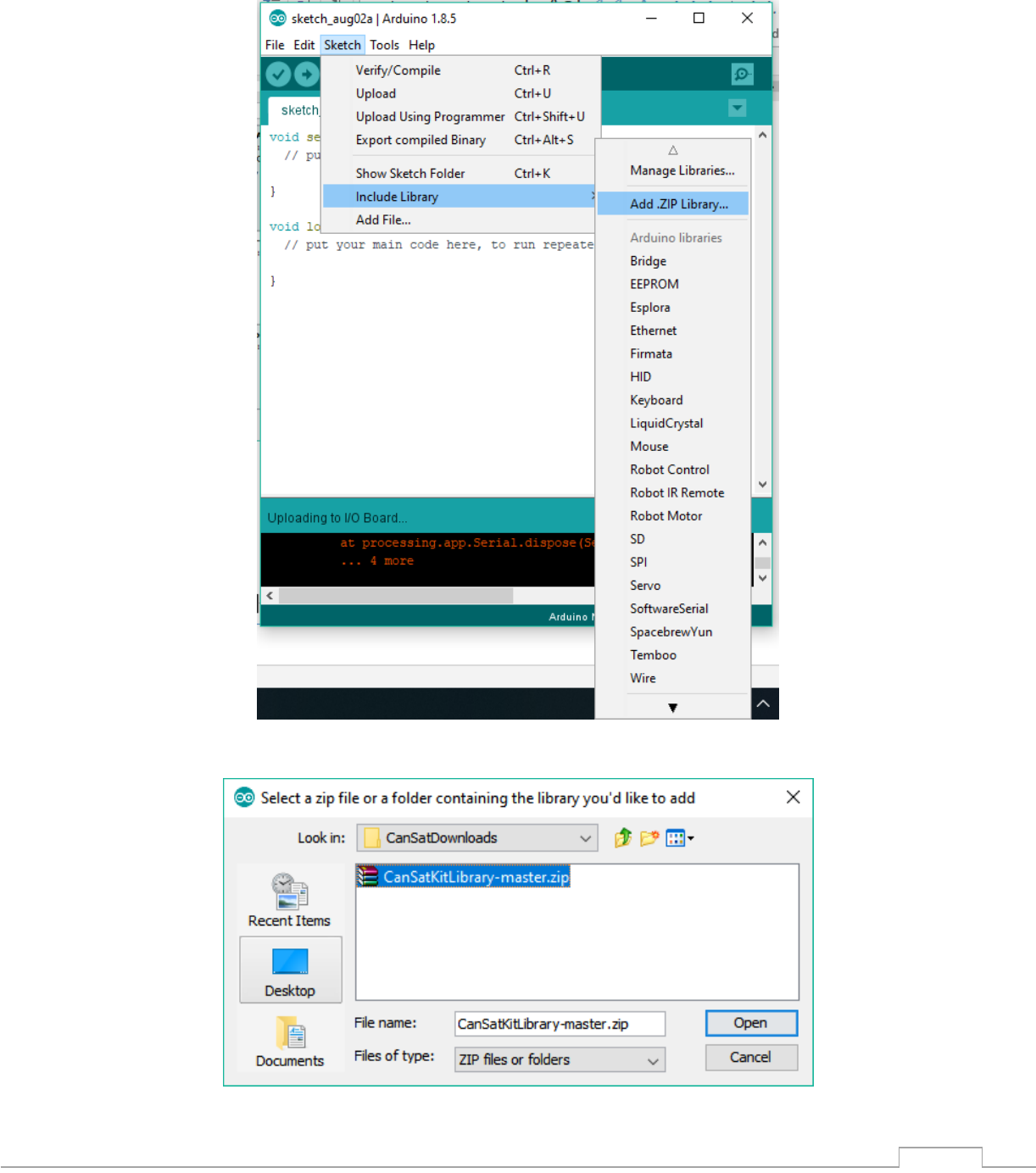Screen dimensions: 1036x1173
Task: Select the SPI library
Action: pos(673,562)
